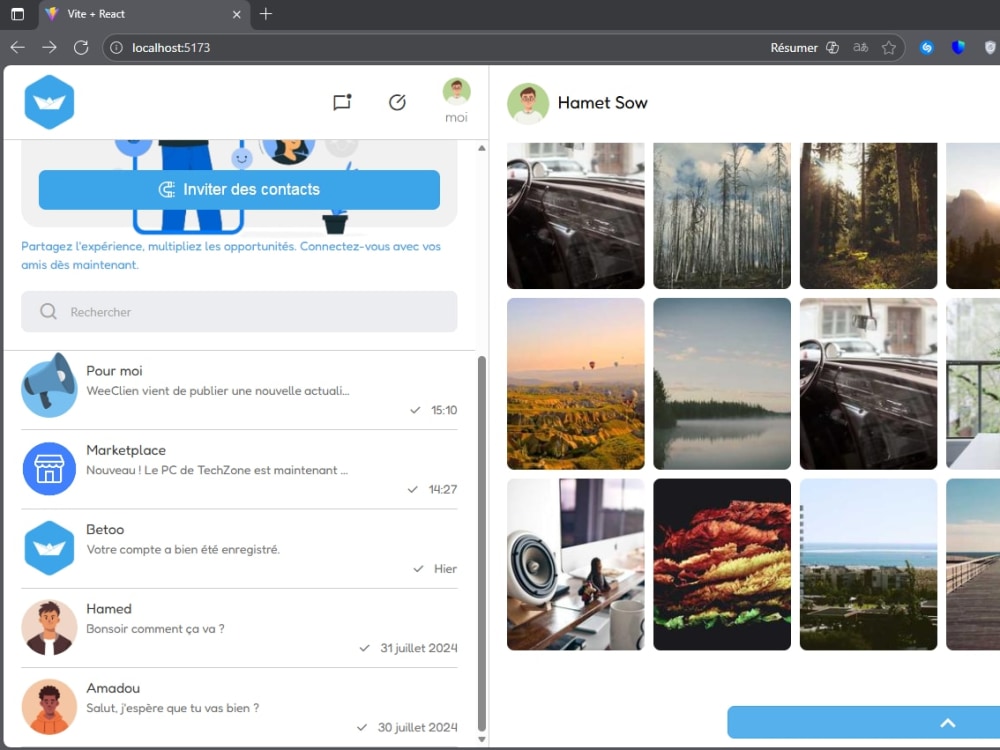
Task: Open the tab actions icon at the top left
Action: click(x=18, y=14)
